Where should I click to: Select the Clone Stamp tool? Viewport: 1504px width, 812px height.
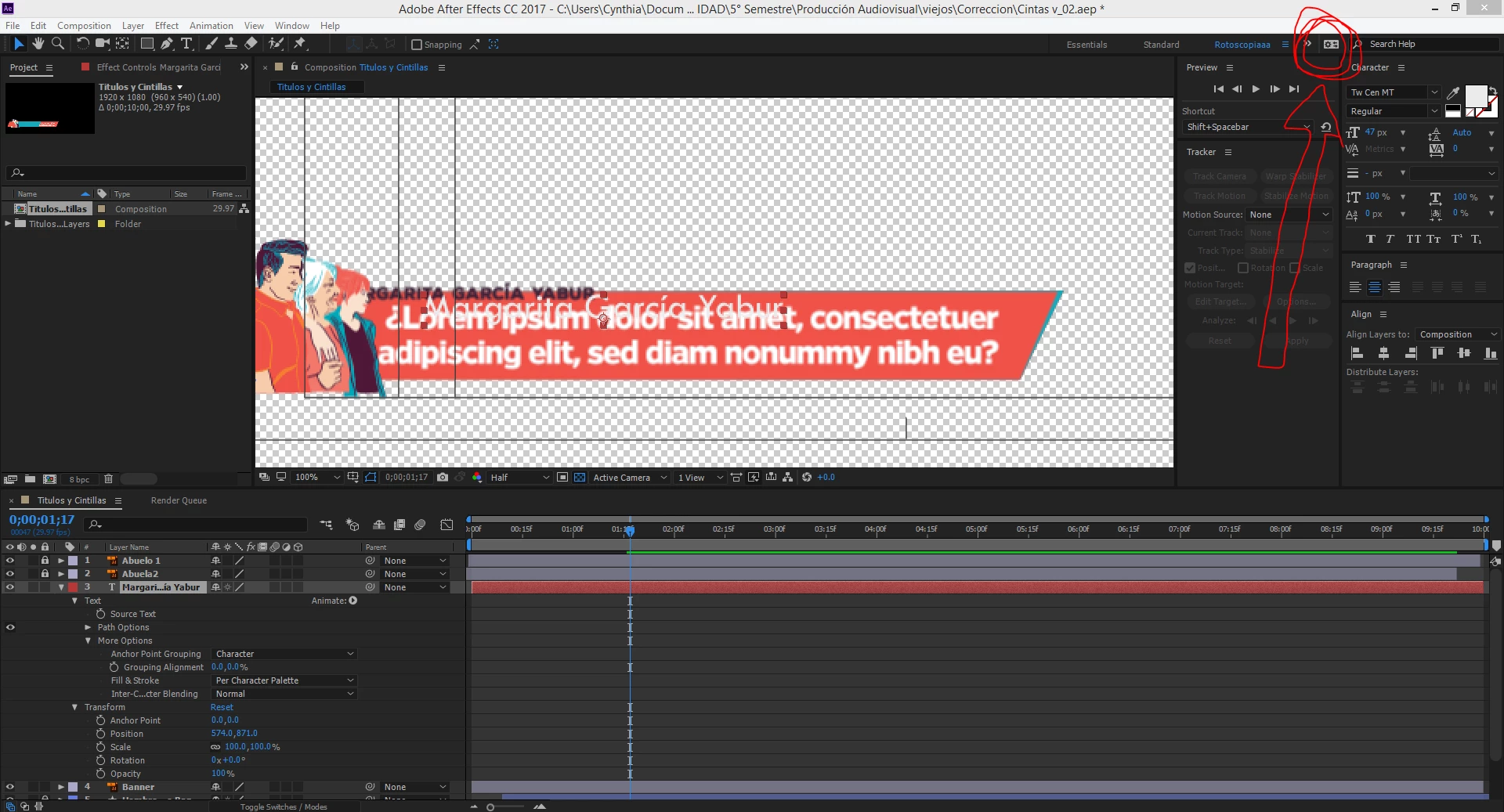(x=231, y=44)
